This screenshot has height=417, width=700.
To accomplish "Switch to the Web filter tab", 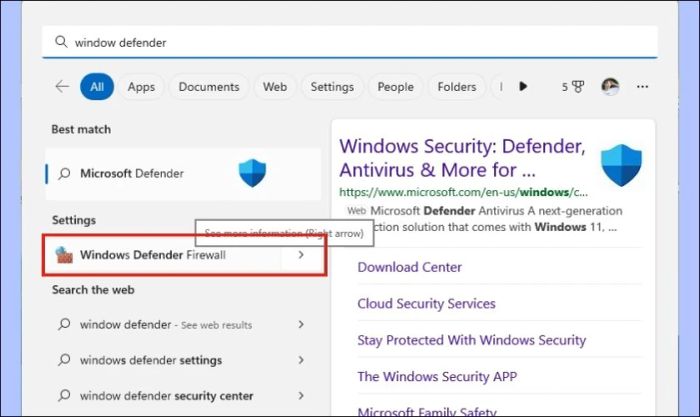I will tap(275, 87).
